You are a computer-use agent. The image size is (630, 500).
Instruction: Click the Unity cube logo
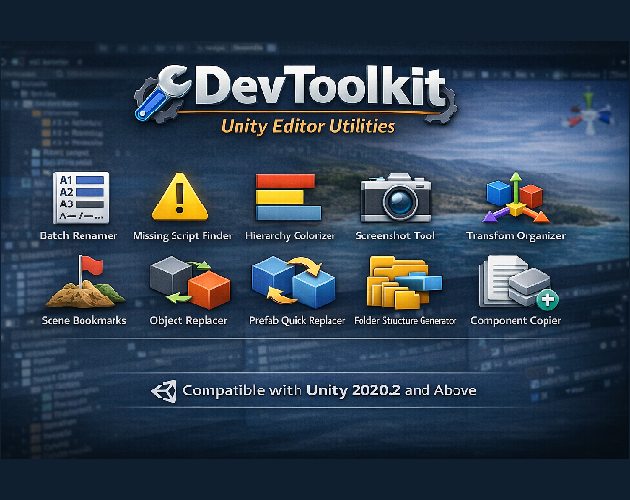click(164, 391)
